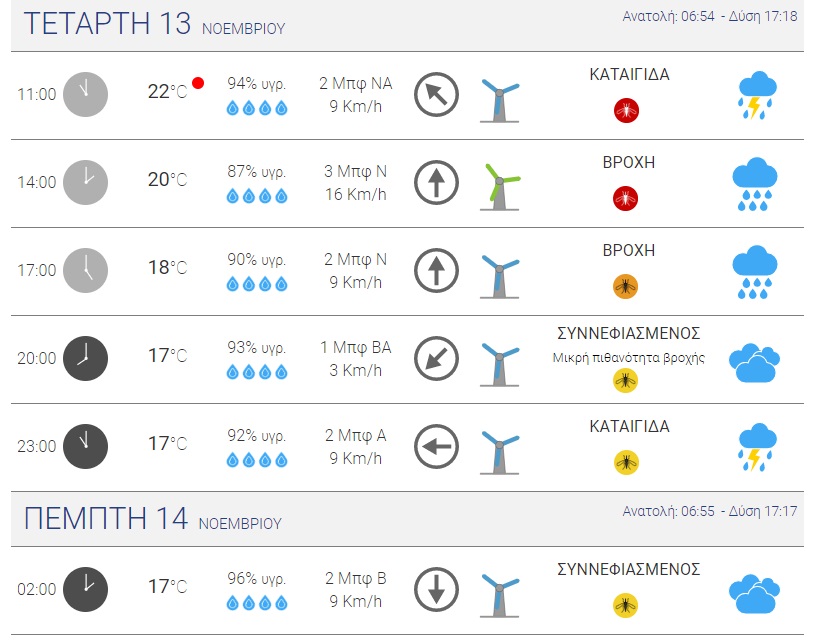This screenshot has height=643, width=827.
Task: Click the rain cloud icon at 14:00
Action: [756, 183]
